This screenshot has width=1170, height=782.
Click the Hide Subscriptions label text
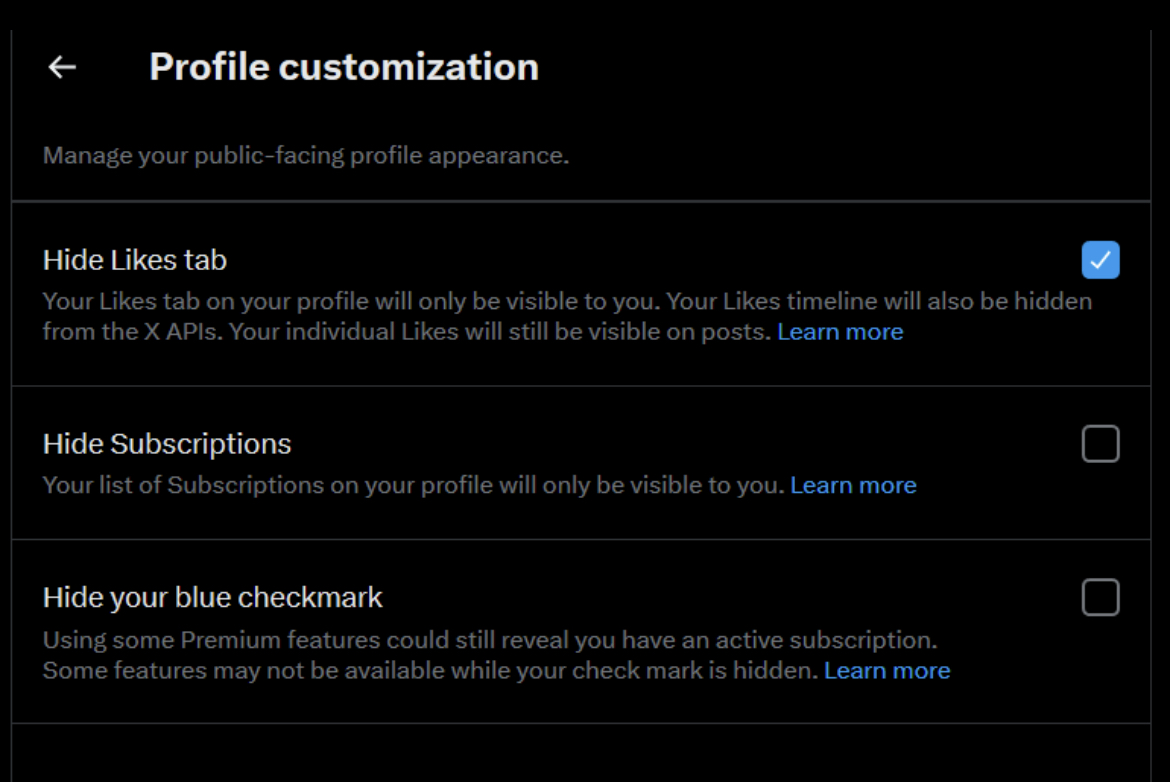pos(167,444)
